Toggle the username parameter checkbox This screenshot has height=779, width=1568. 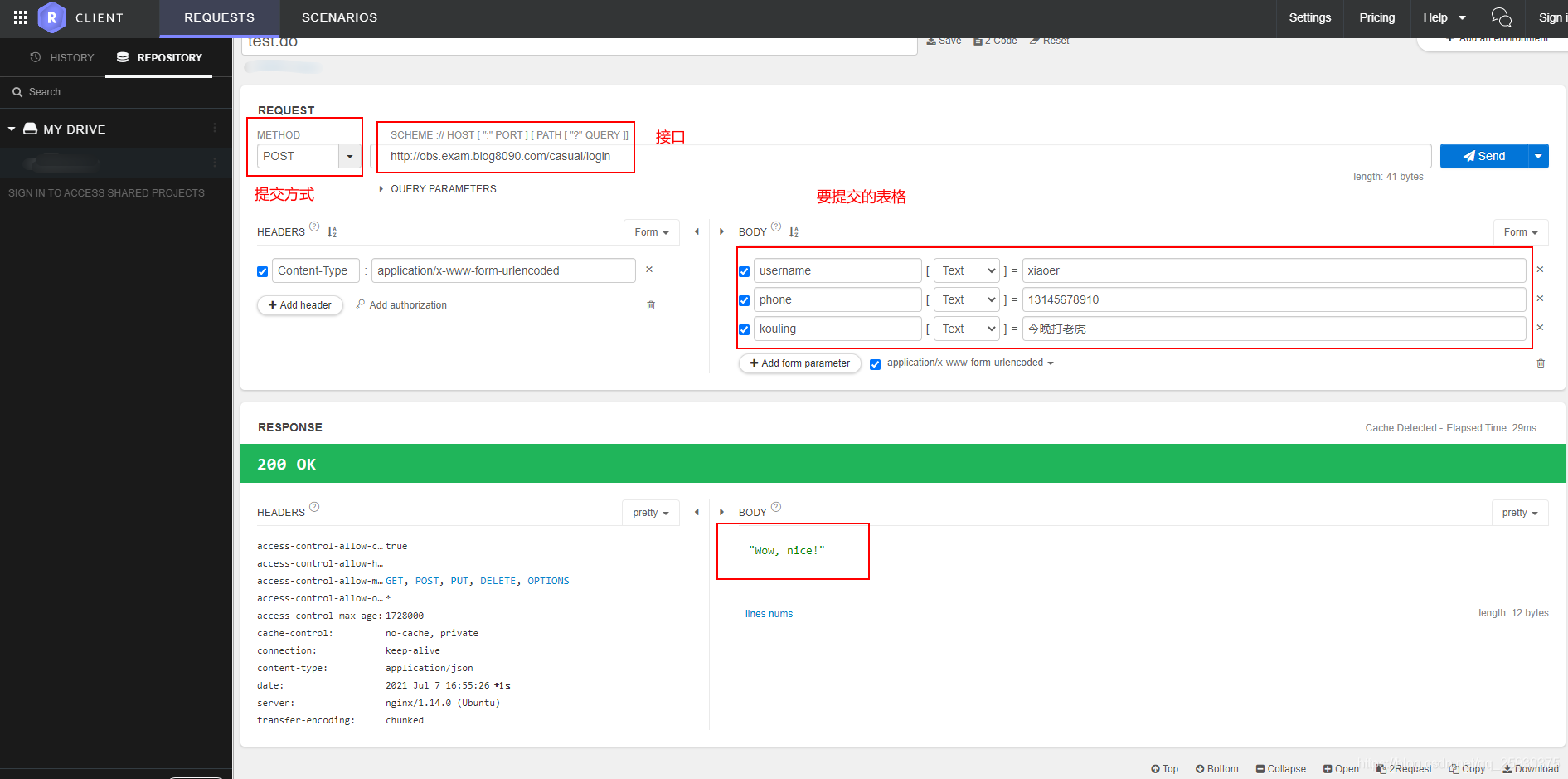[x=745, y=271]
